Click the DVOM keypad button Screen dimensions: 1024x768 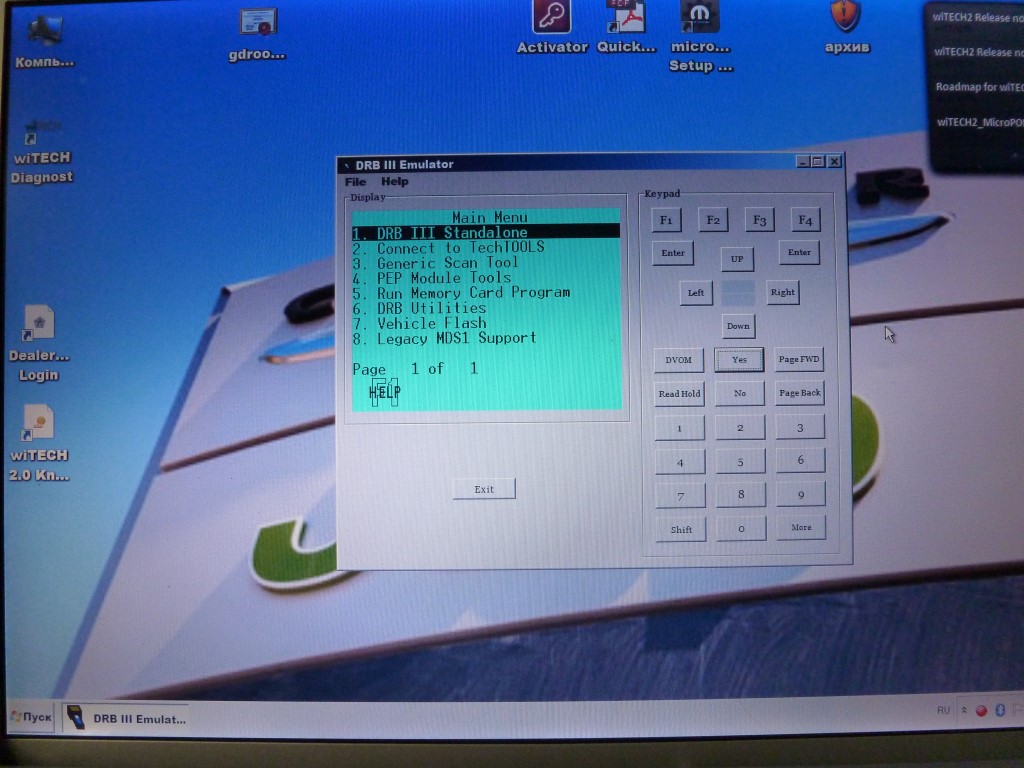click(679, 360)
